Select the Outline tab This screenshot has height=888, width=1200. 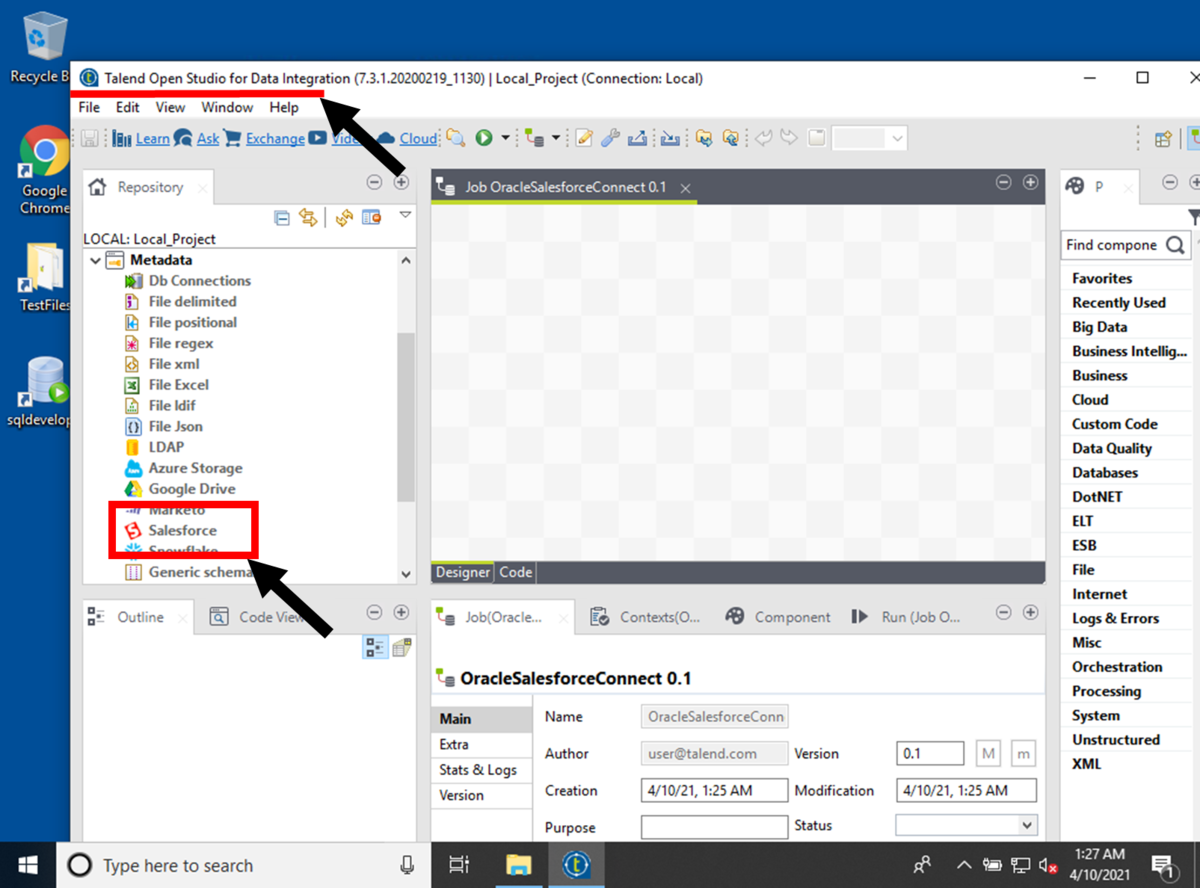[x=140, y=617]
